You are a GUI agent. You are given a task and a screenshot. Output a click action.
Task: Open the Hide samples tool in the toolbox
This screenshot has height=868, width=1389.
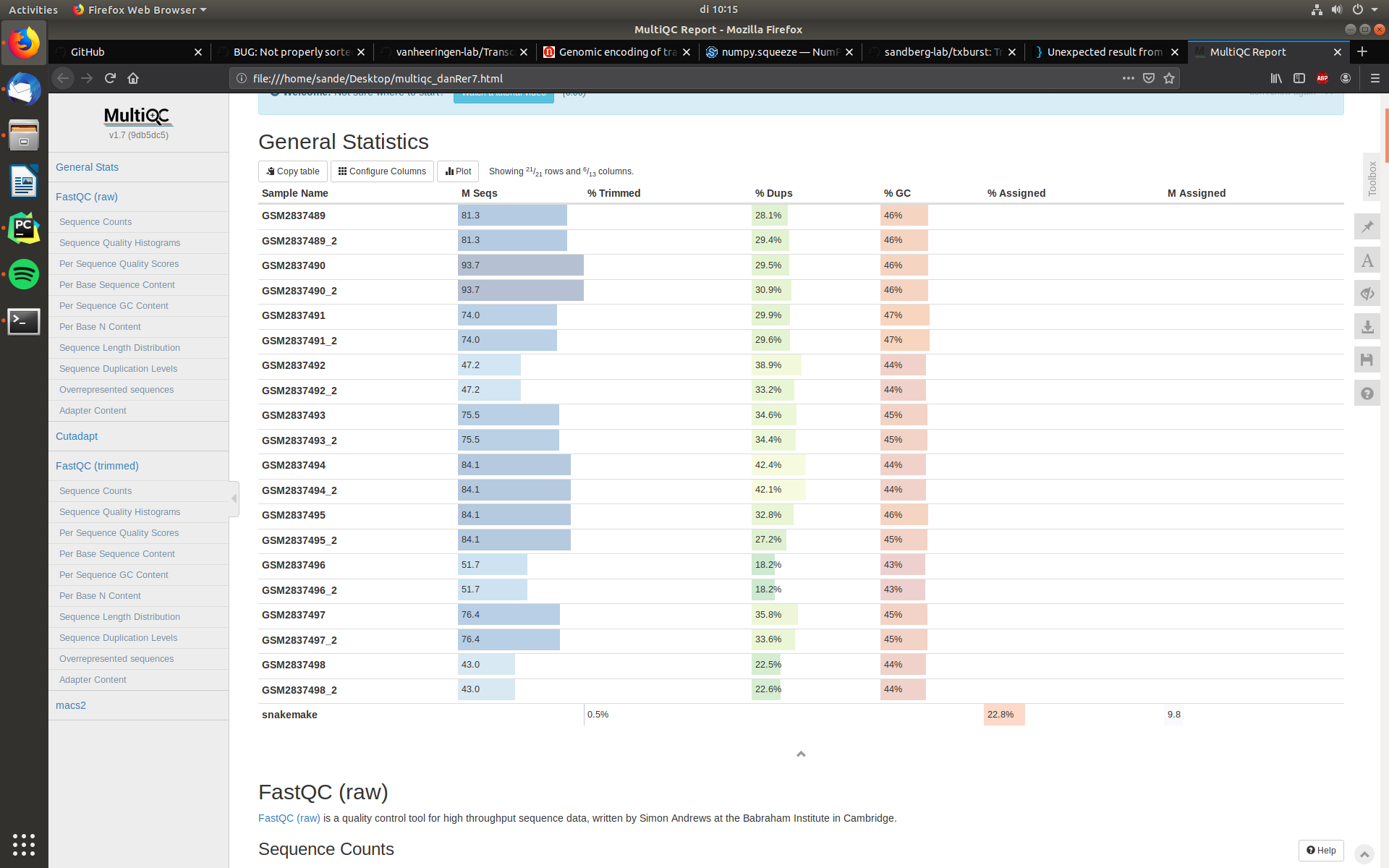point(1367,293)
